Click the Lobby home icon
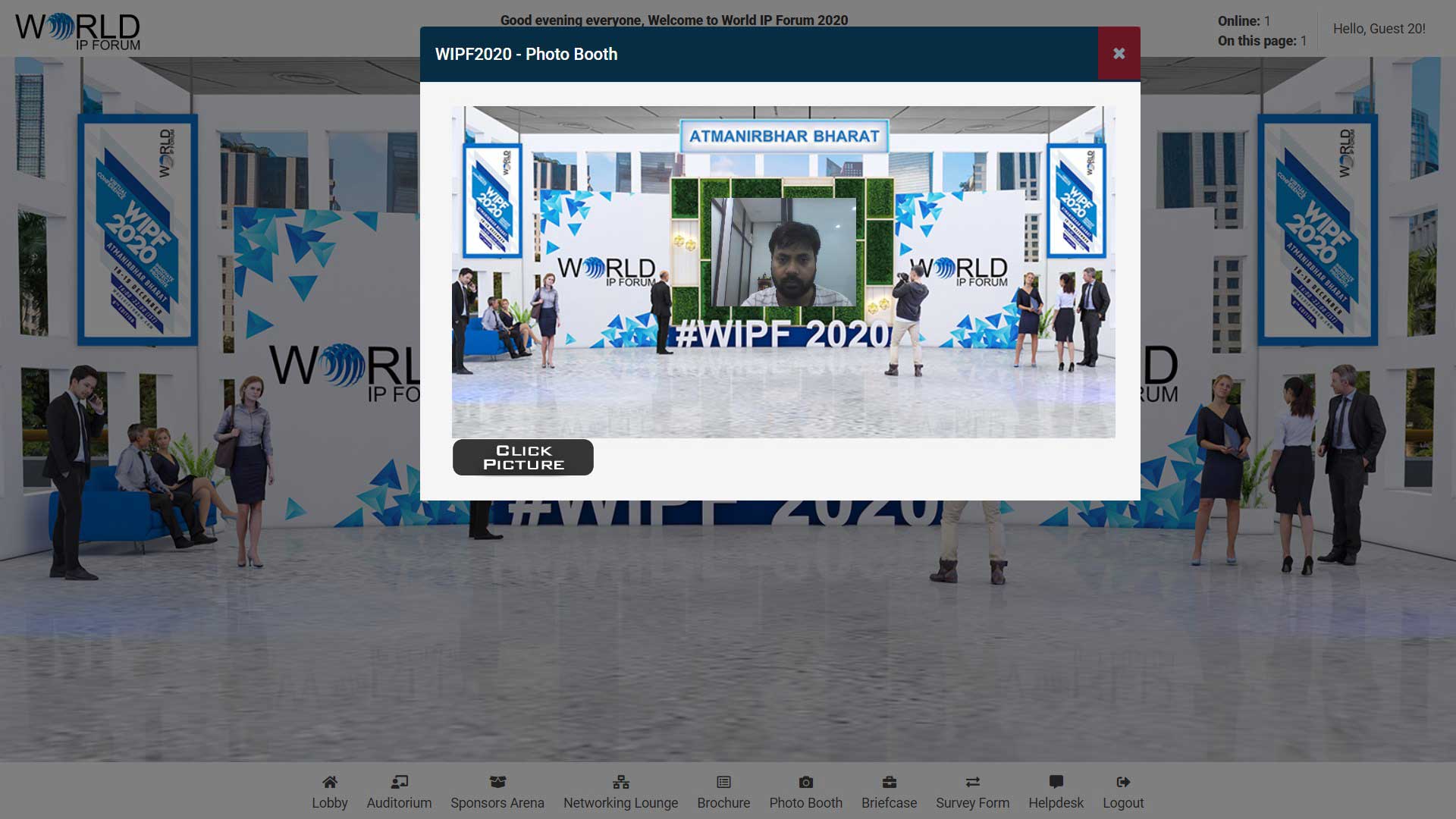1456x819 pixels. point(329,782)
